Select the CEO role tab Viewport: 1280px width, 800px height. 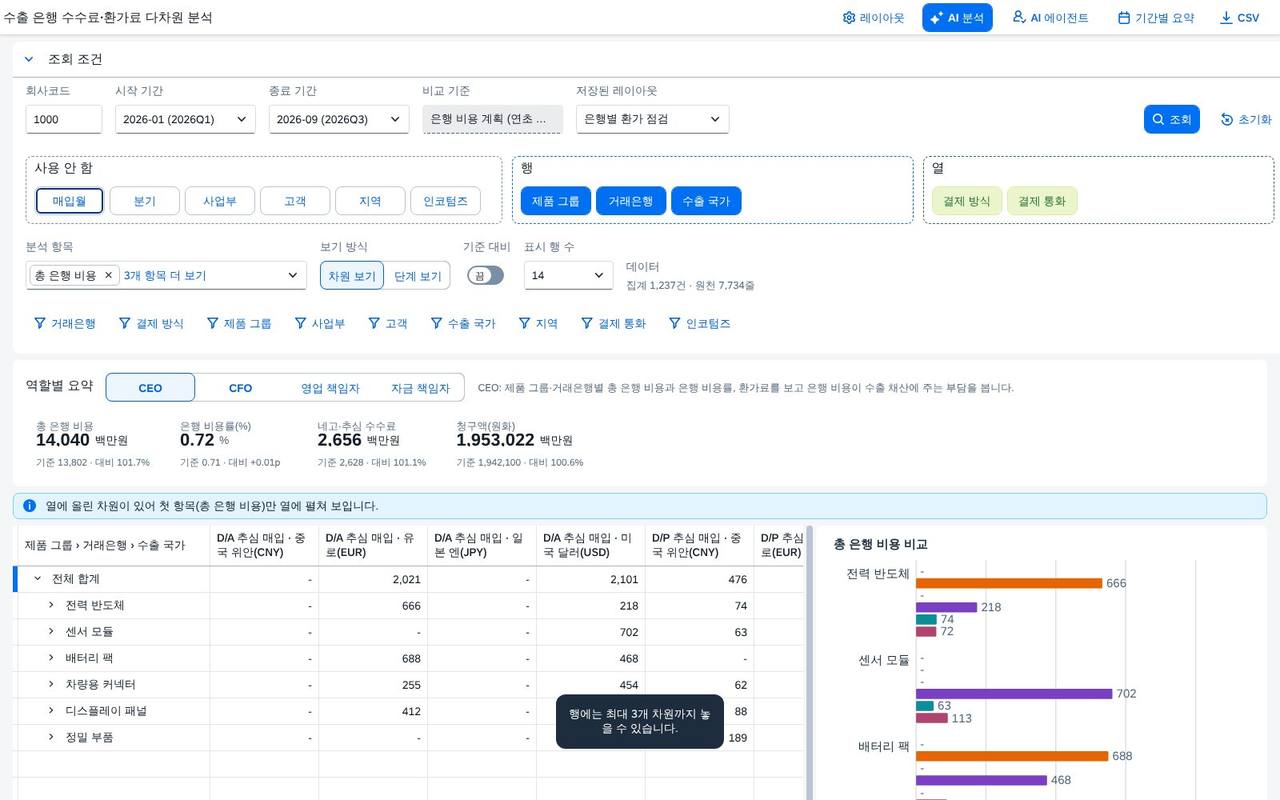click(x=150, y=388)
